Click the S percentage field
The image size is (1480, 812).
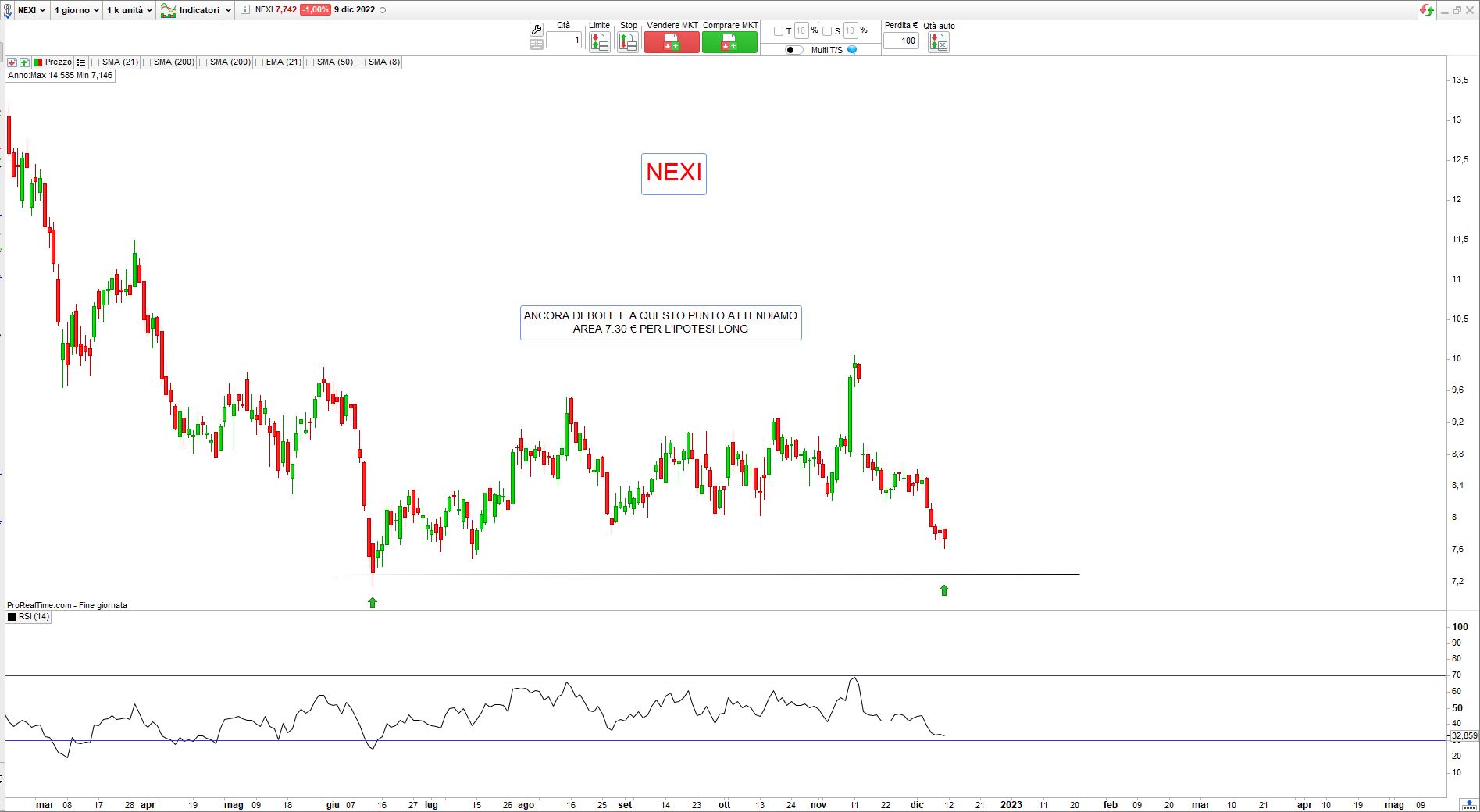coord(851,31)
